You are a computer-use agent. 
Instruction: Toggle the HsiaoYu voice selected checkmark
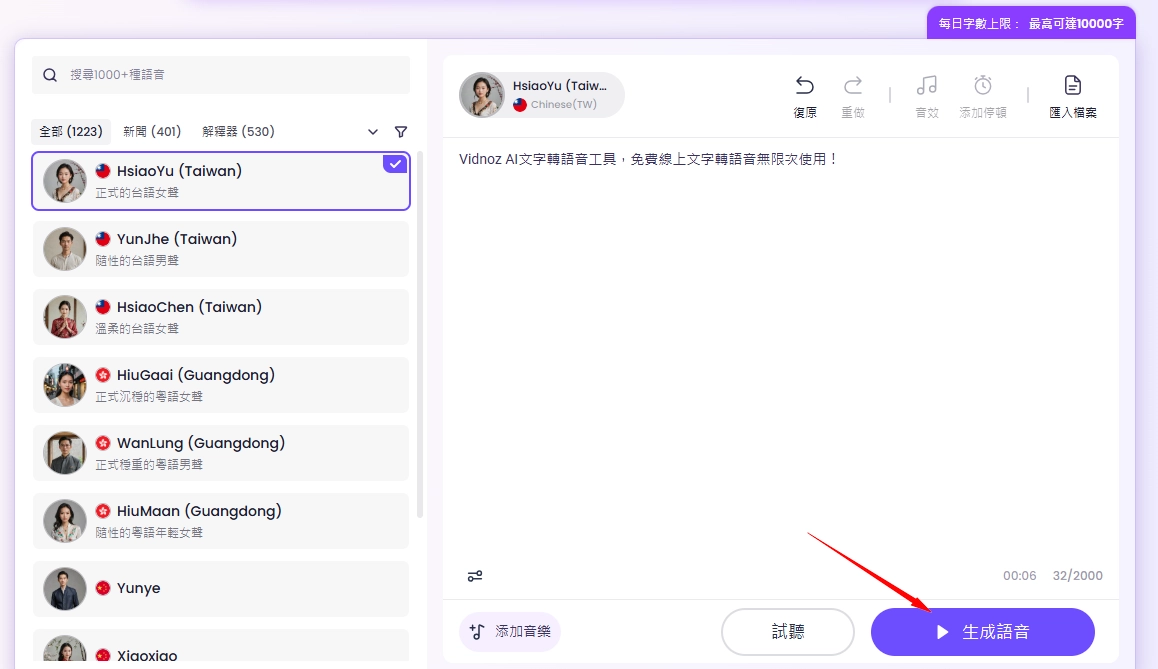395,164
